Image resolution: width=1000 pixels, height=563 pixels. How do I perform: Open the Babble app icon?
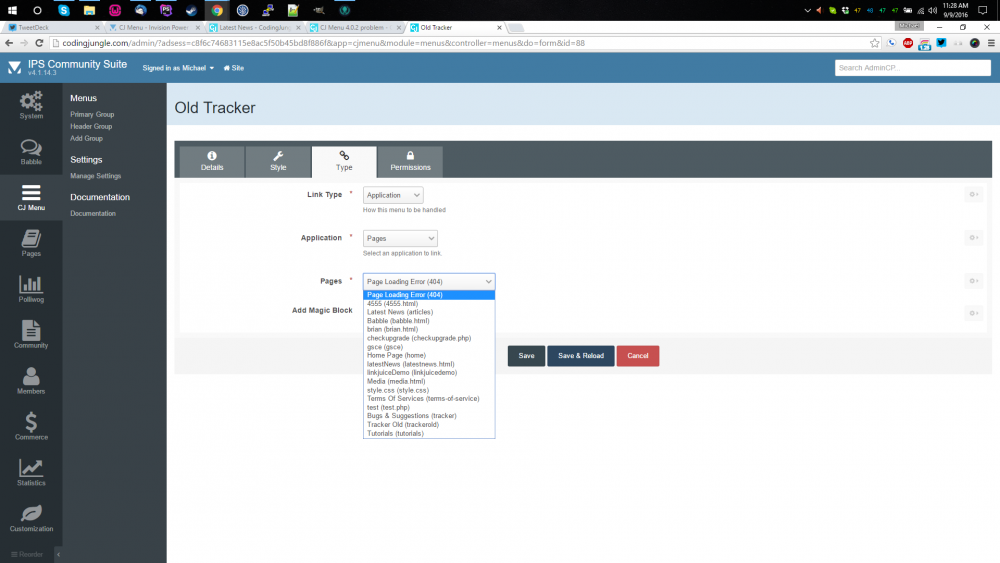coord(31,150)
